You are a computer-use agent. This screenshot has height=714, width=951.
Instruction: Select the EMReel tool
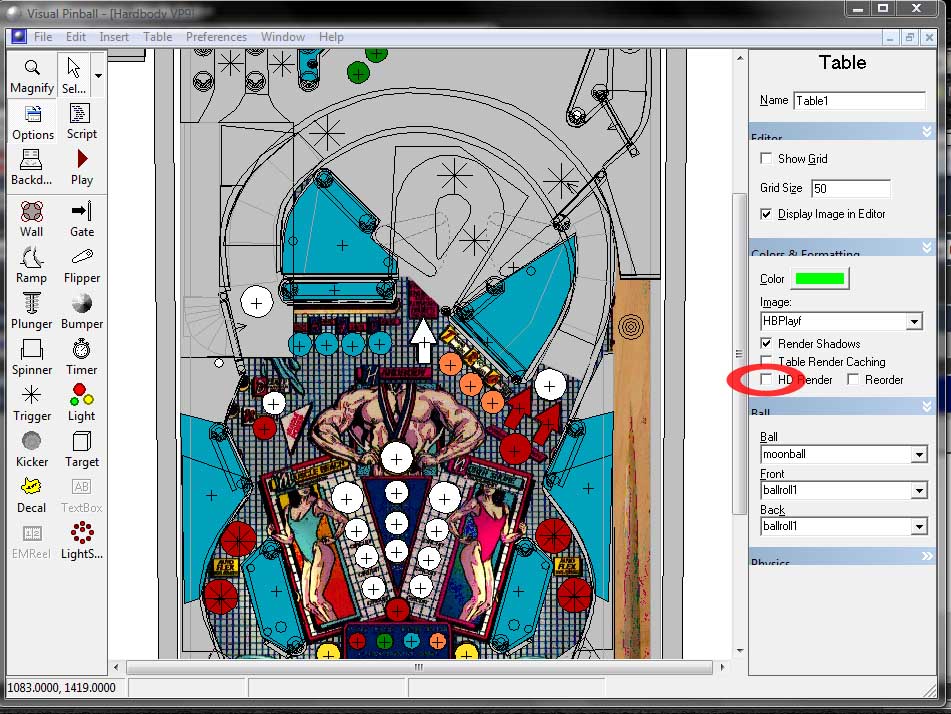[32, 542]
